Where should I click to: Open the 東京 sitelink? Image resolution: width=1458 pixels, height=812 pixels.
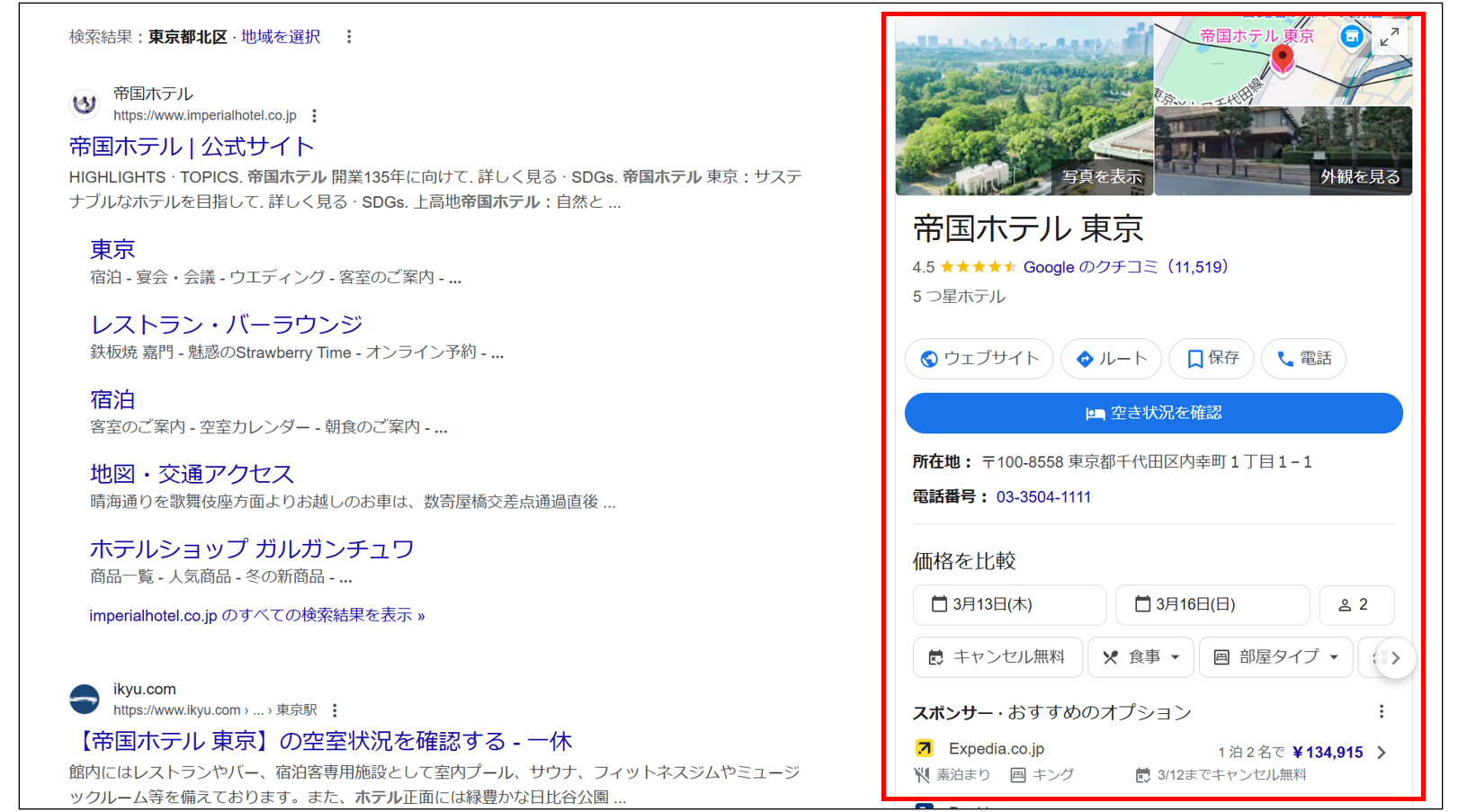[x=112, y=249]
